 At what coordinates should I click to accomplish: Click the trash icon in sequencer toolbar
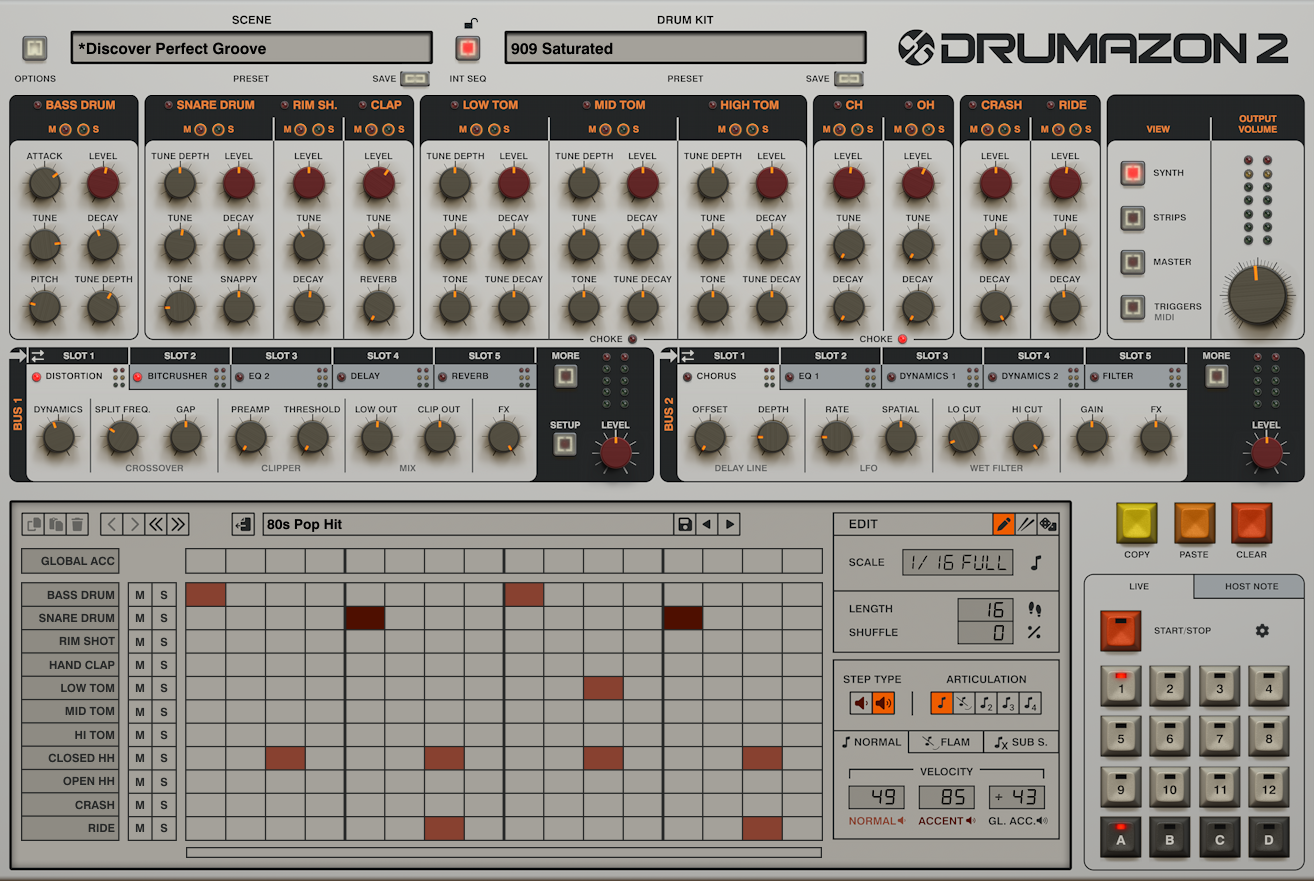point(78,524)
